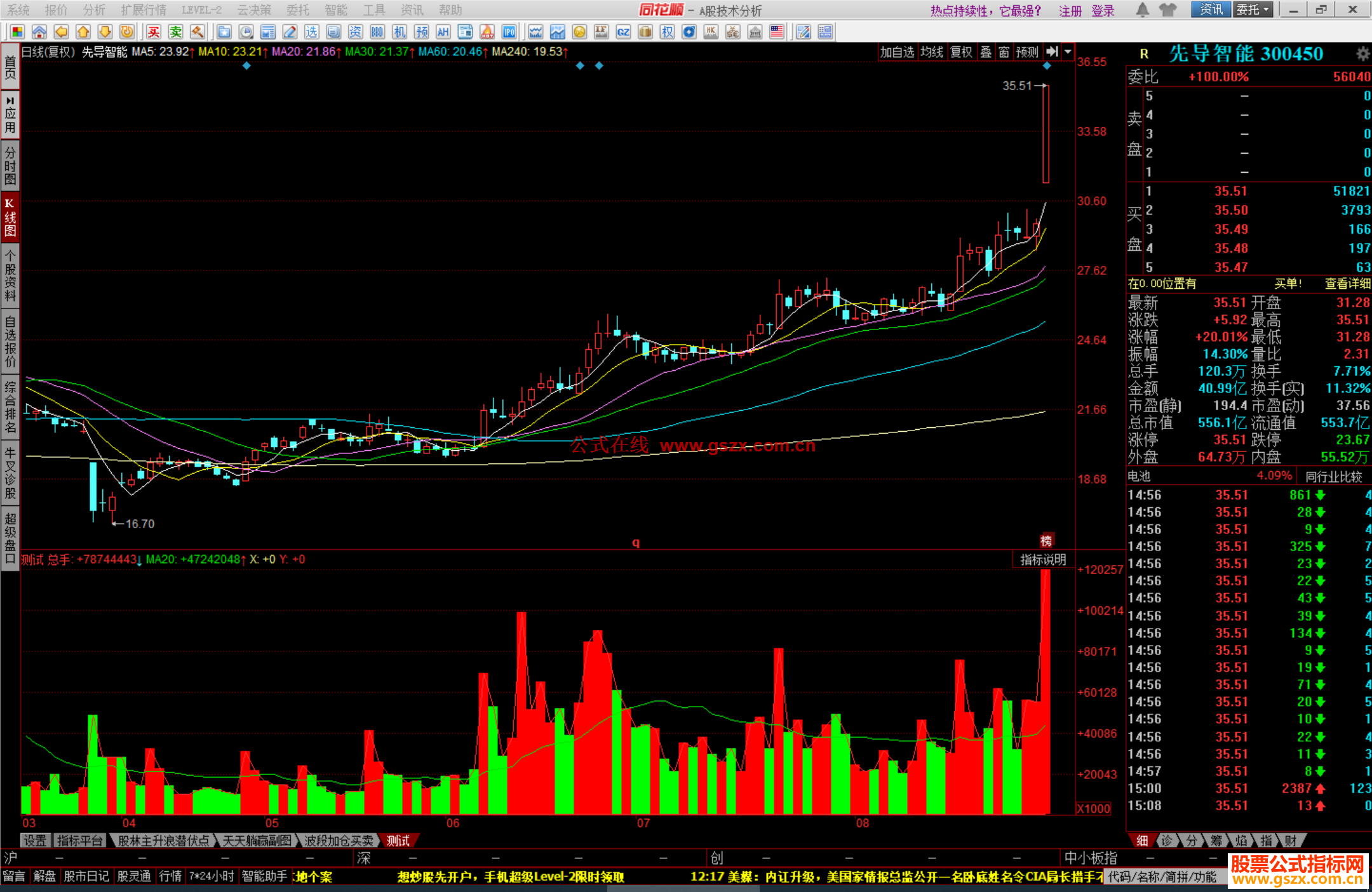Click the AH shares toolbar icon
The height and width of the screenshot is (892, 1372).
pyautogui.click(x=443, y=32)
